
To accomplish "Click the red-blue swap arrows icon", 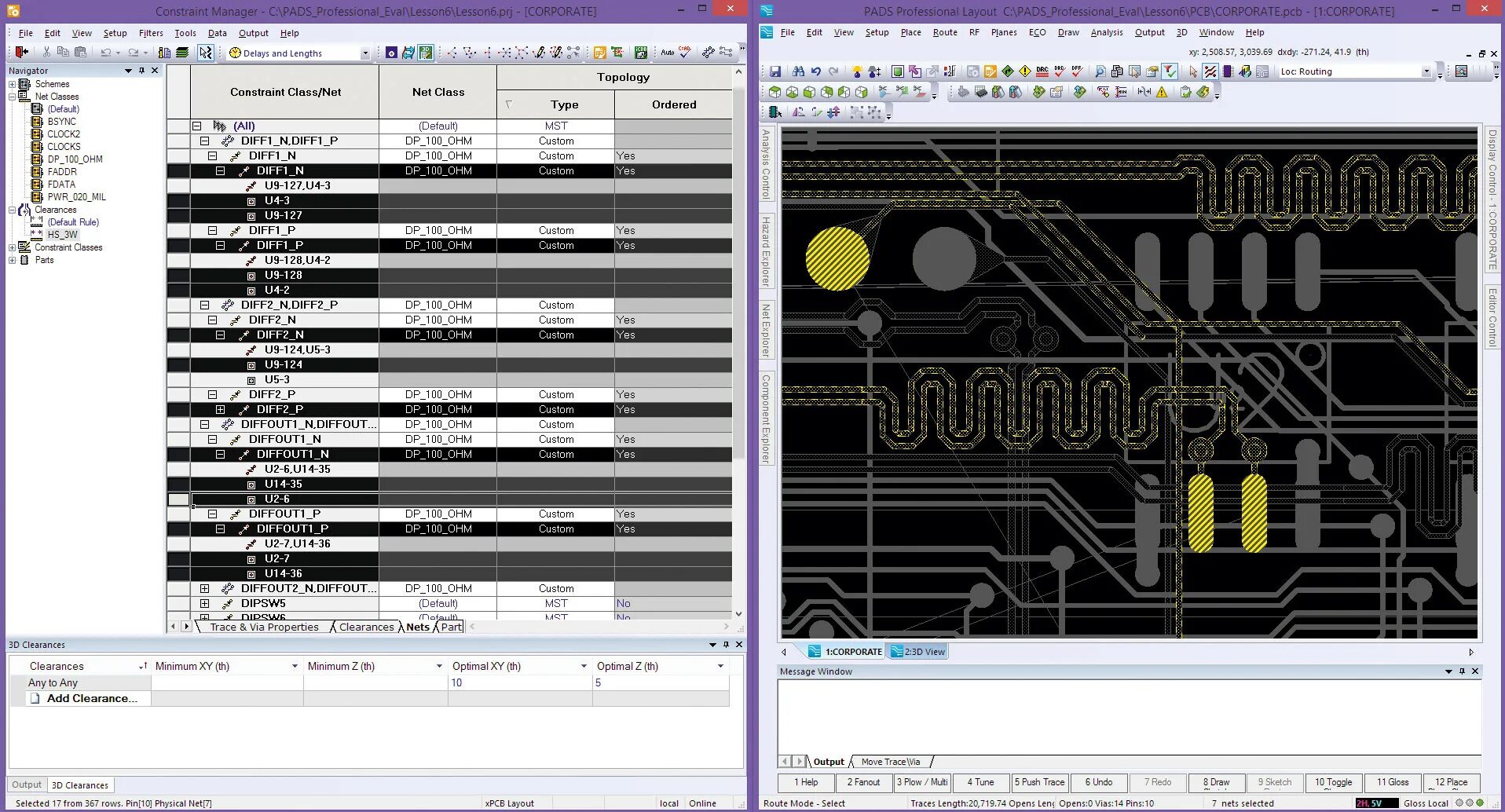I will tap(833, 112).
